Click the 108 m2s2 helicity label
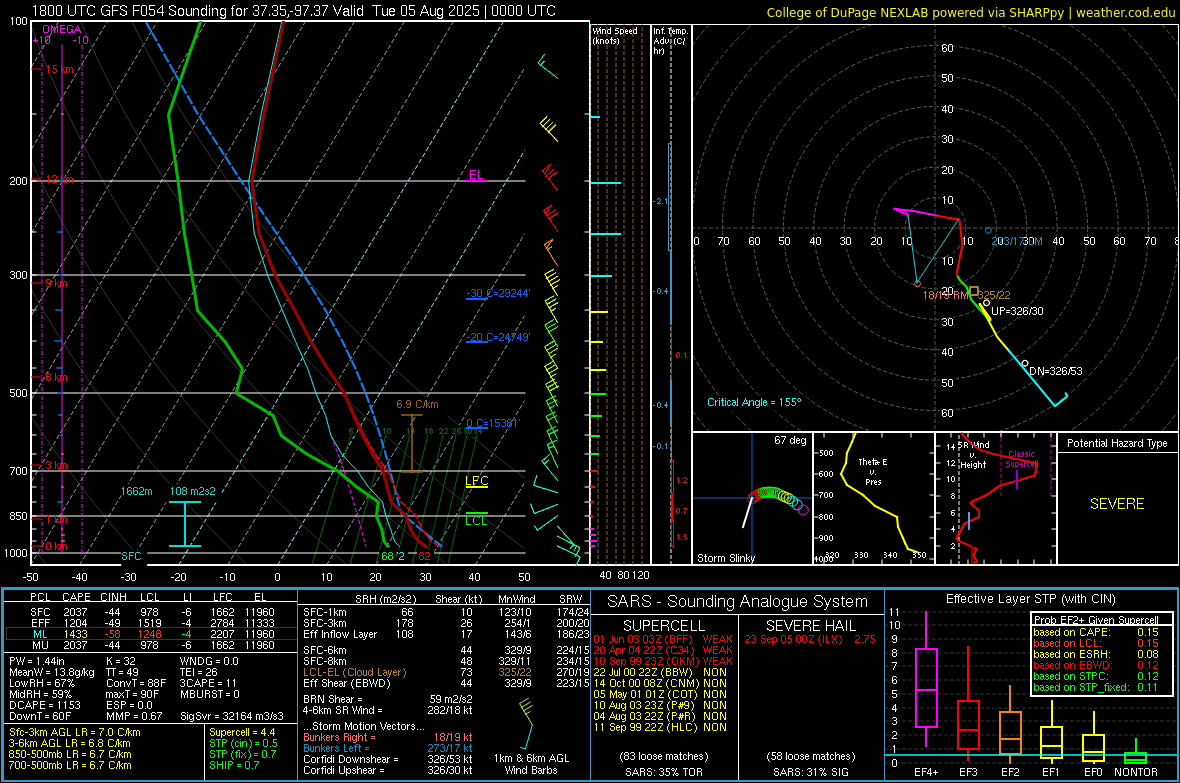The width and height of the screenshot is (1180, 783). [193, 491]
